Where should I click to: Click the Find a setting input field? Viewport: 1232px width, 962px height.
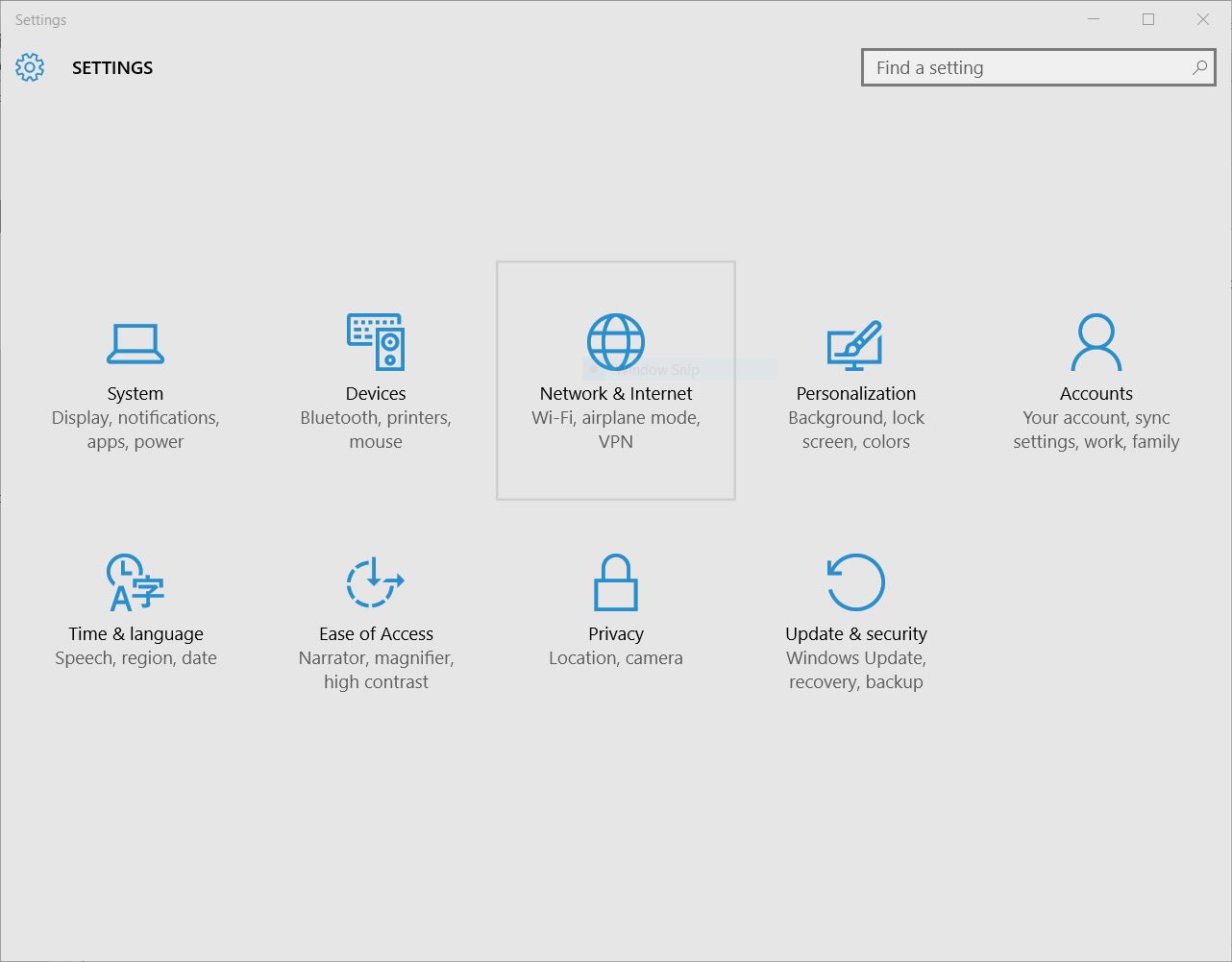point(1019,67)
